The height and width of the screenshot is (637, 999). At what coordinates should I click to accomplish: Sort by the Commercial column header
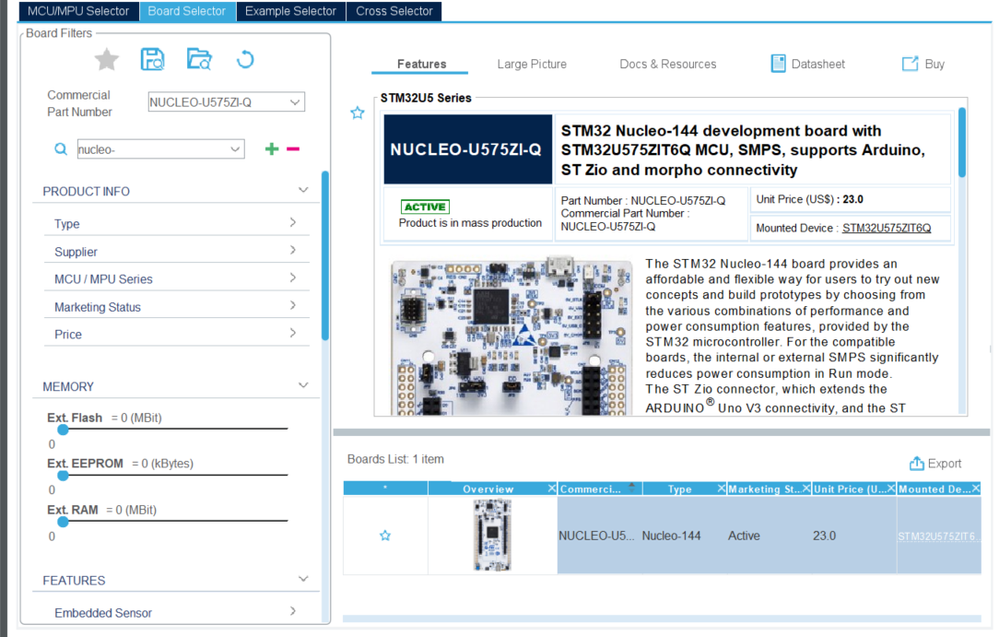click(590, 489)
